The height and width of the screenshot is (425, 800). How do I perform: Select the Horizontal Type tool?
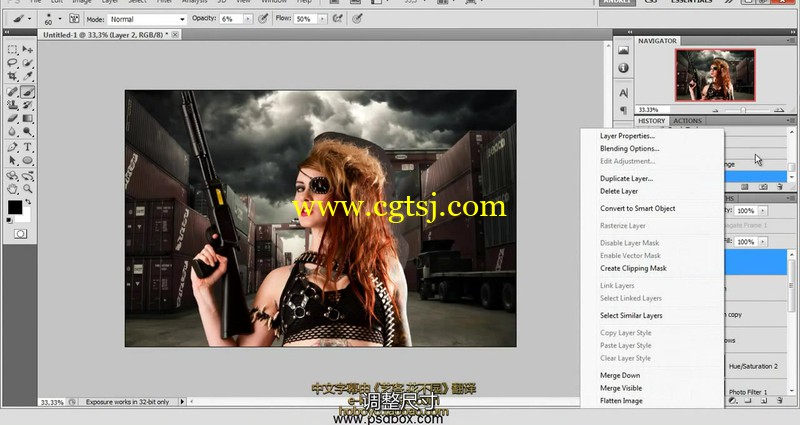click(28, 147)
